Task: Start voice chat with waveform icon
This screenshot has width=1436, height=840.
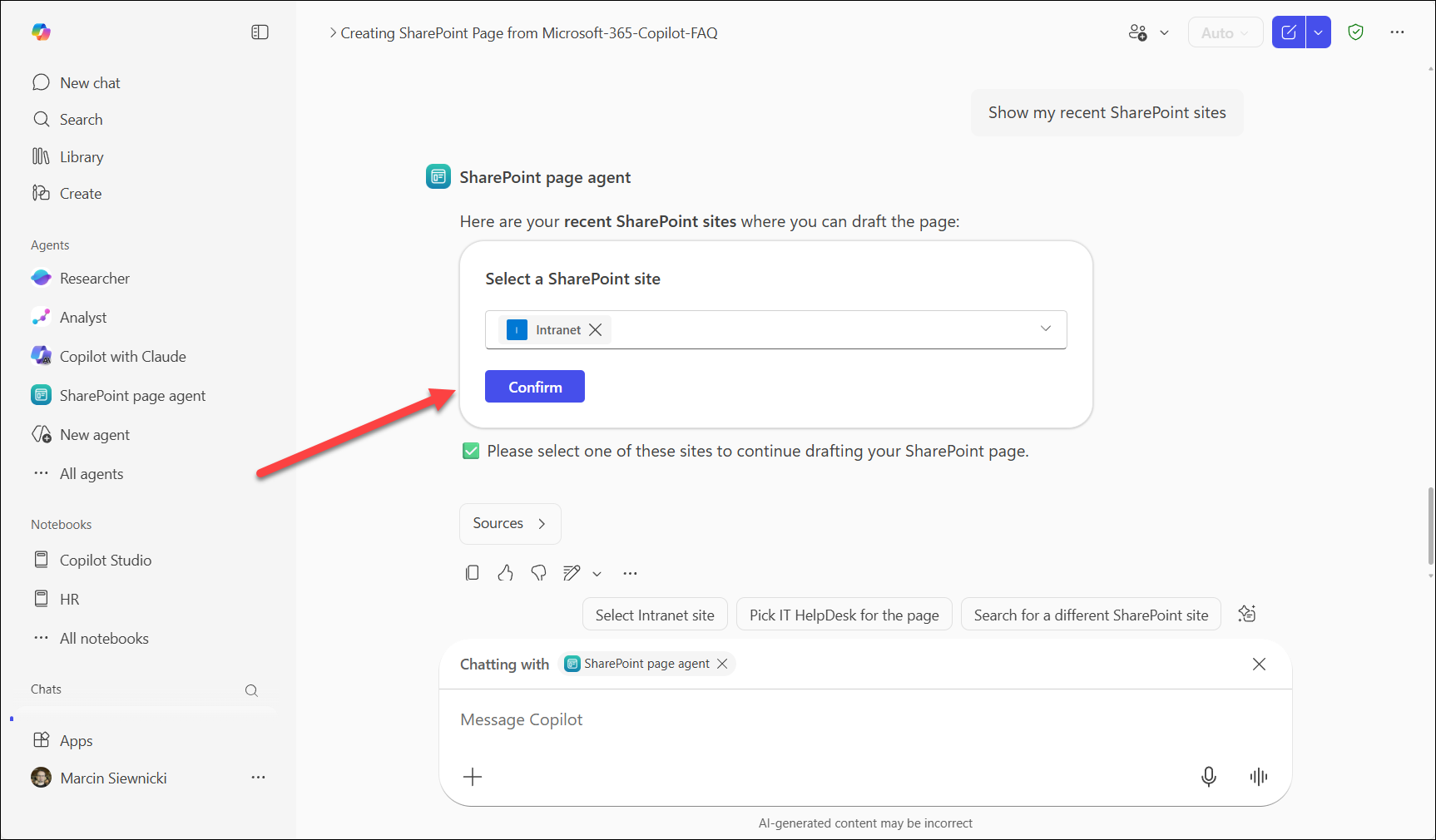Action: [1258, 777]
